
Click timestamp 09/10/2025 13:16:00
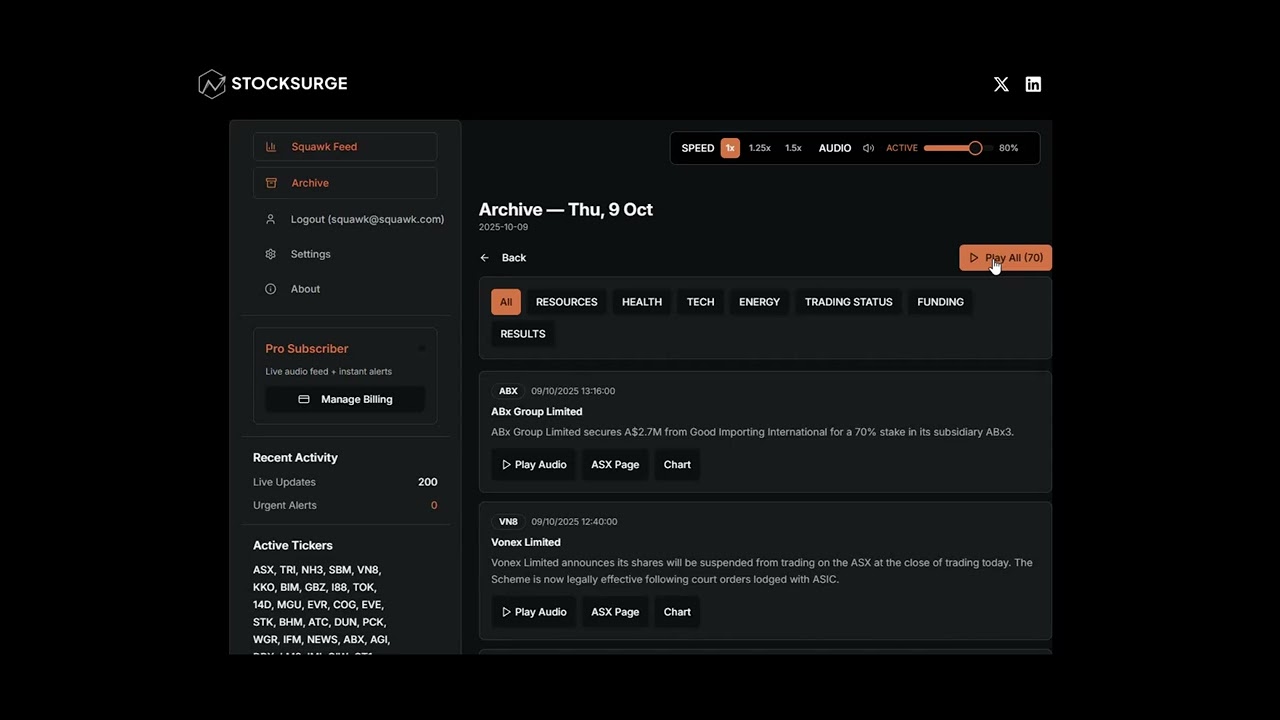[x=573, y=391]
